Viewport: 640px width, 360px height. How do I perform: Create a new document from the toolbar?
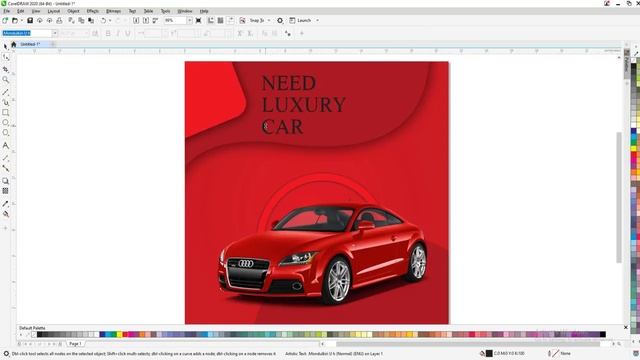[x=5, y=20]
